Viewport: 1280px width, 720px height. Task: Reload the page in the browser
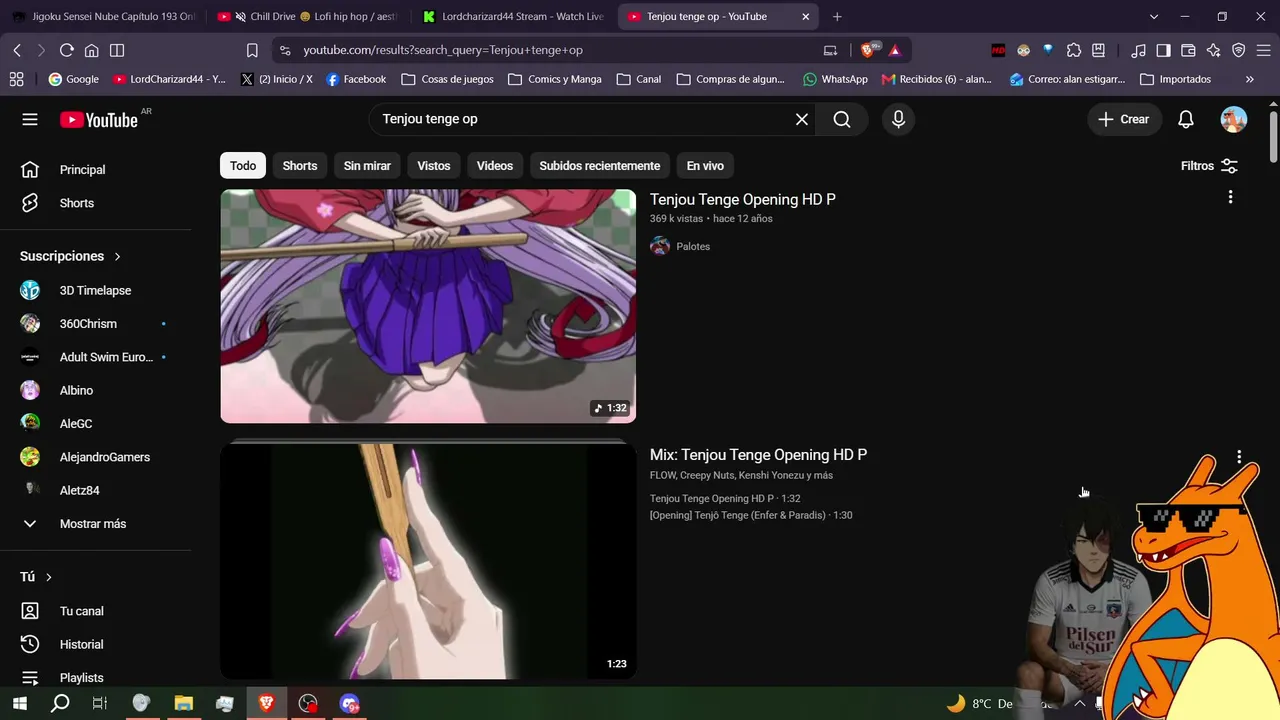[x=66, y=50]
